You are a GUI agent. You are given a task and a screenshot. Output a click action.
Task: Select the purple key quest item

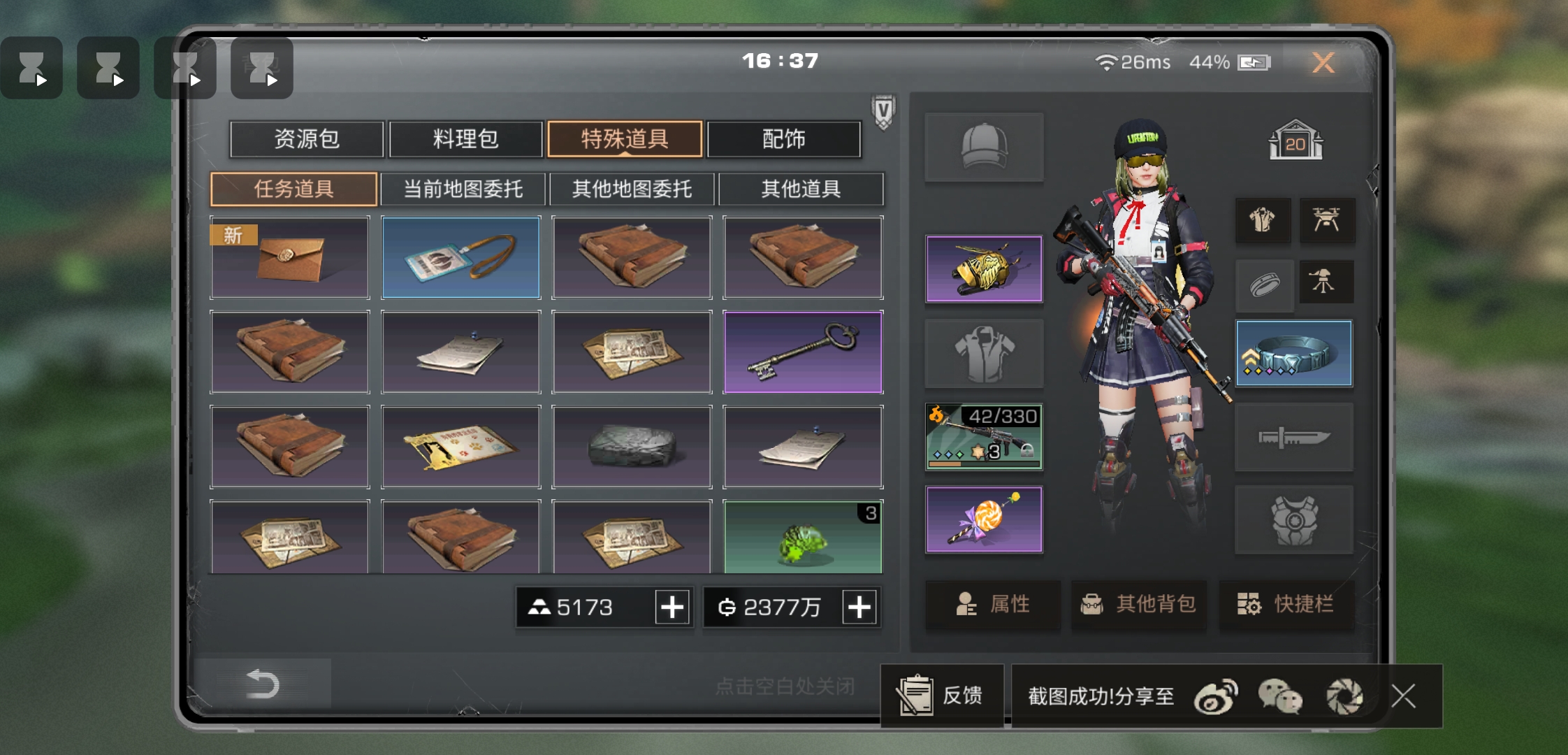[803, 352]
